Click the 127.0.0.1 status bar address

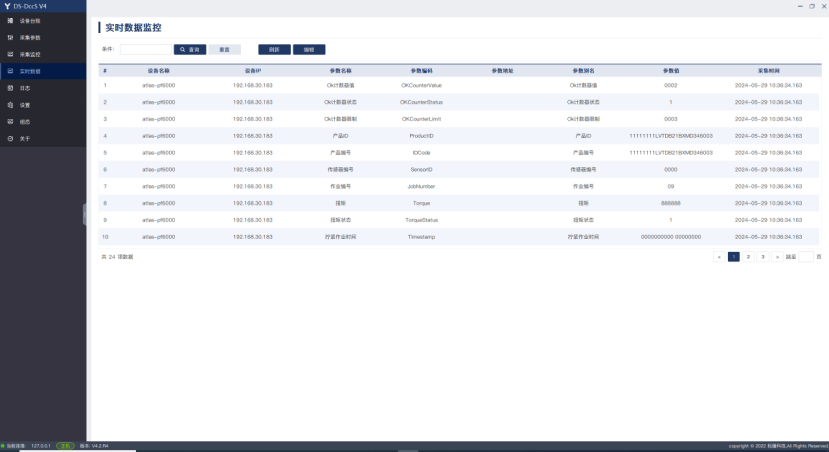coord(41,446)
